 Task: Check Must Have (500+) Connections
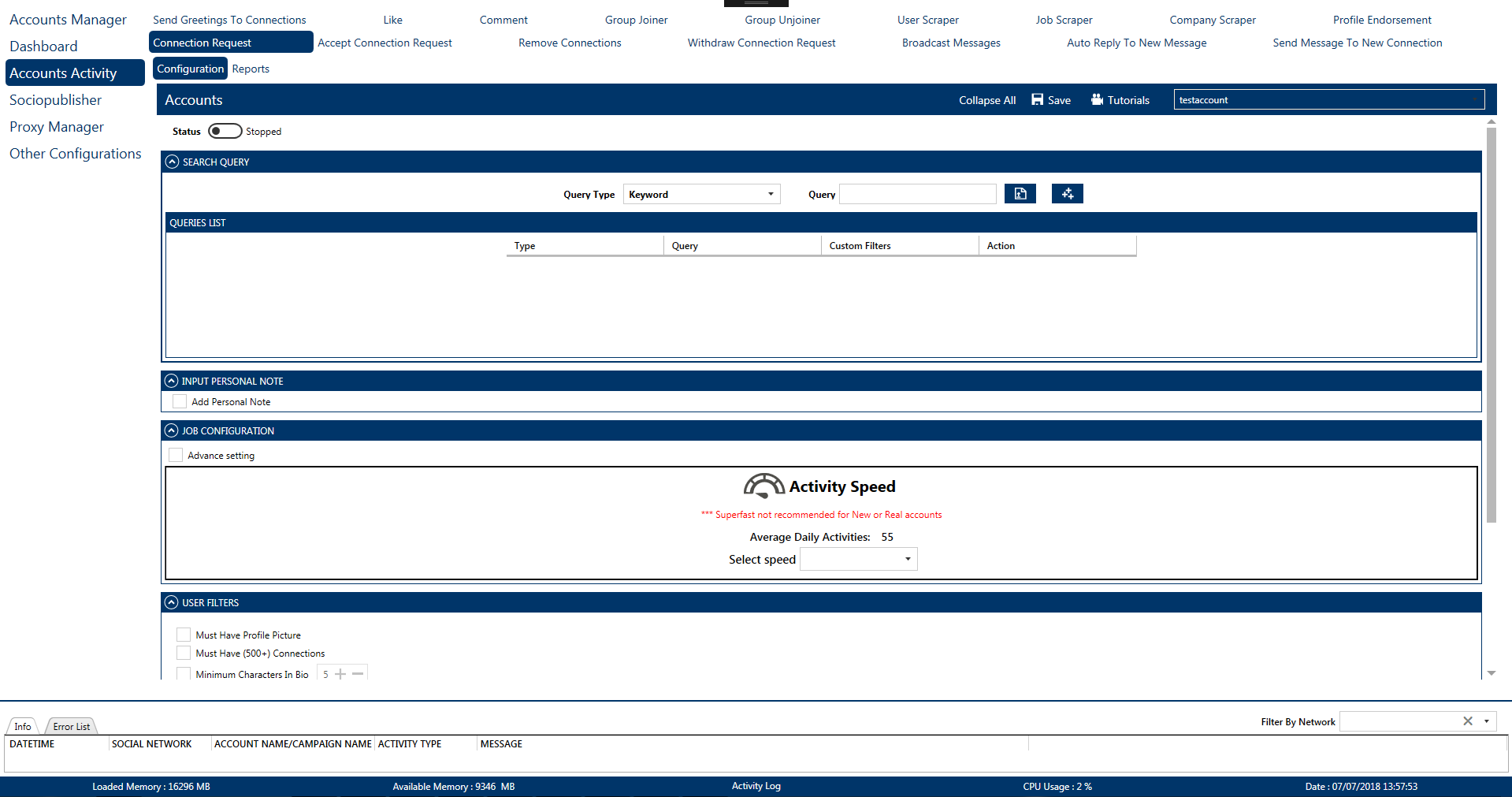tap(184, 653)
